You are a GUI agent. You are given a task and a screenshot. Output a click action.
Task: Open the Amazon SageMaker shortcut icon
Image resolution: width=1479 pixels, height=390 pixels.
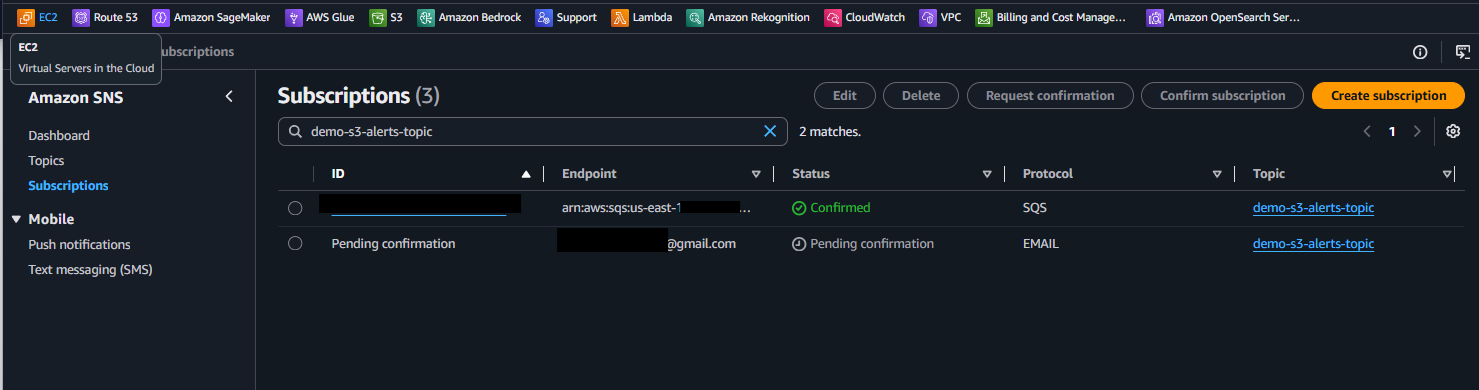point(160,17)
